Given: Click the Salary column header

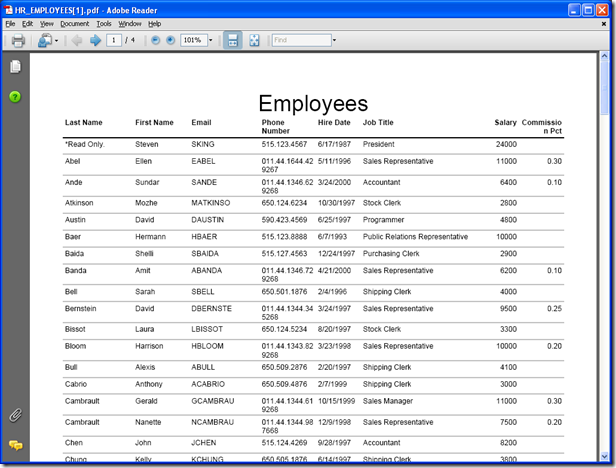Looking at the screenshot, I should coord(505,123).
